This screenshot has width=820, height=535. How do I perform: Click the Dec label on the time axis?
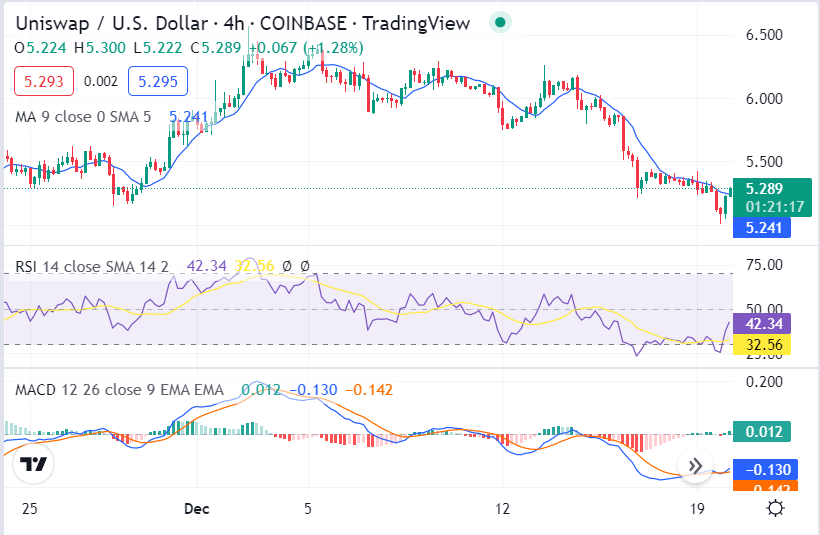click(x=197, y=508)
